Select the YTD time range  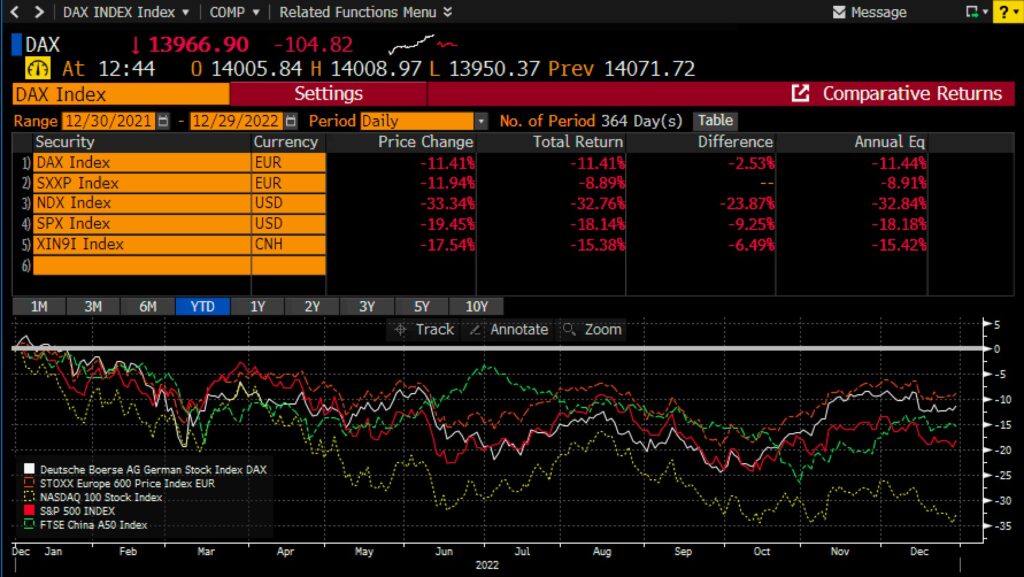[x=202, y=307]
